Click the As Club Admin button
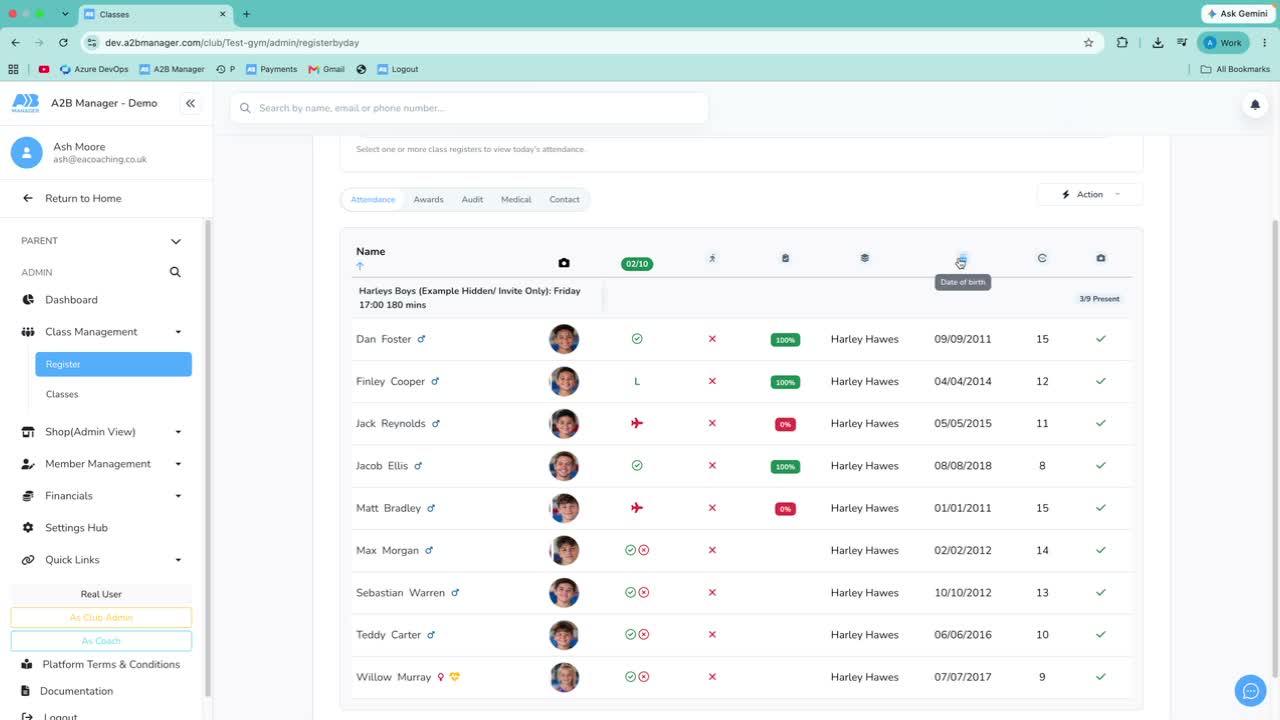The height and width of the screenshot is (720, 1280). coord(101,618)
